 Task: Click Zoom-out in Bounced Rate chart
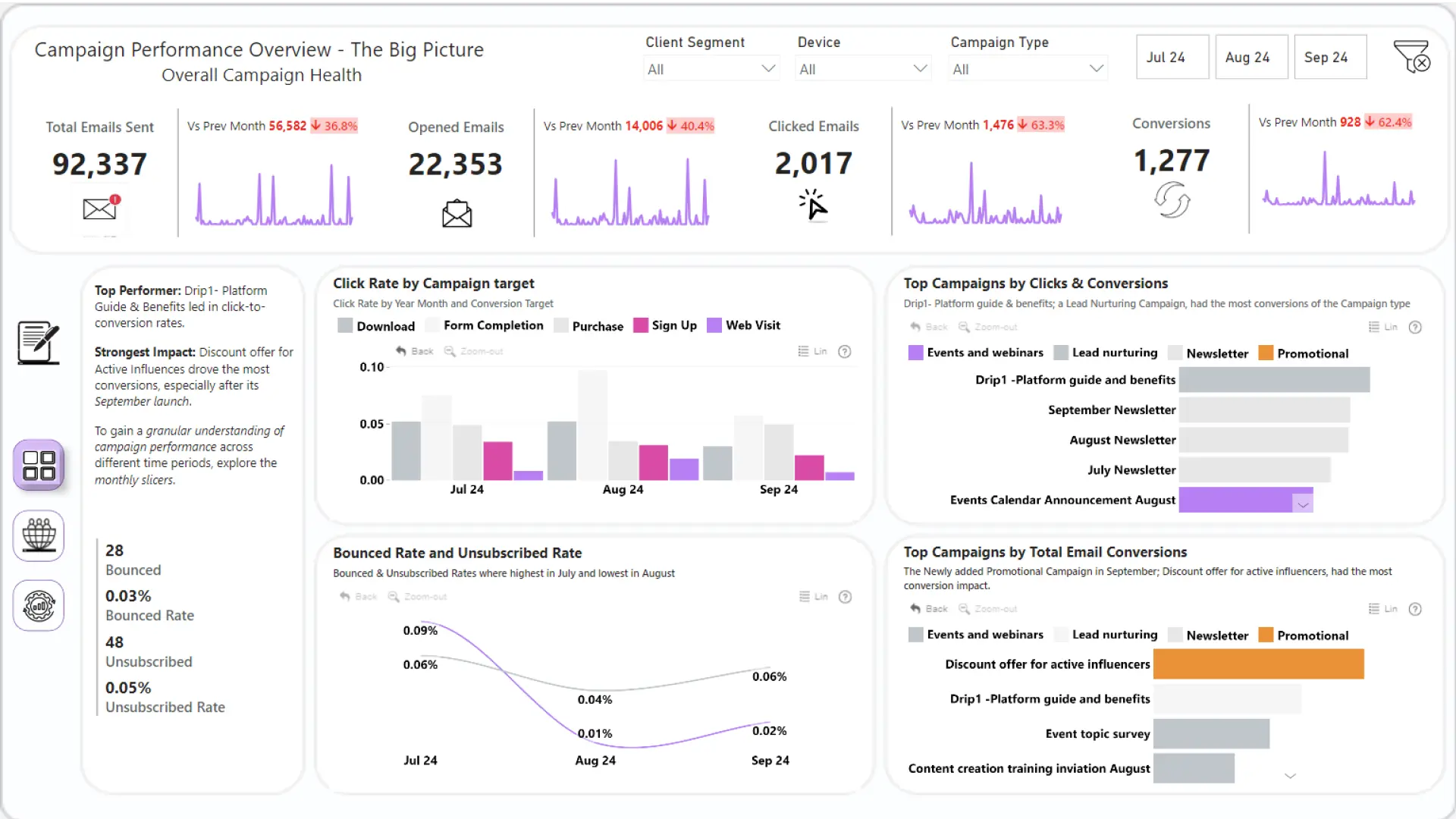[417, 597]
